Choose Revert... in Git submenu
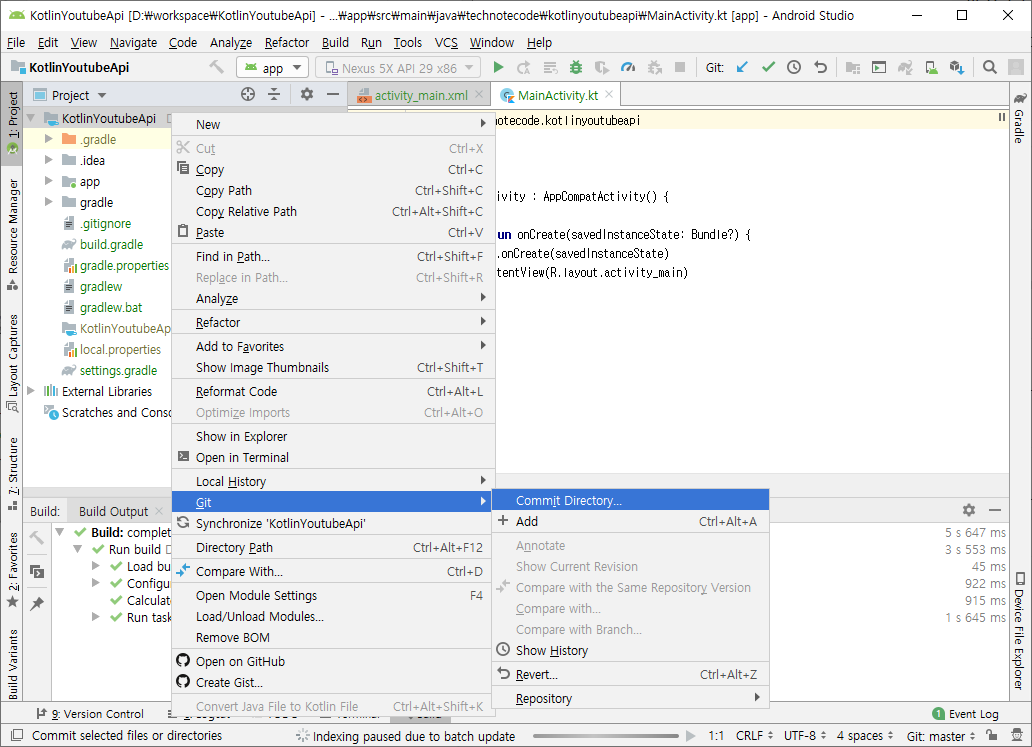Viewport: 1032px width, 747px height. click(x=631, y=675)
